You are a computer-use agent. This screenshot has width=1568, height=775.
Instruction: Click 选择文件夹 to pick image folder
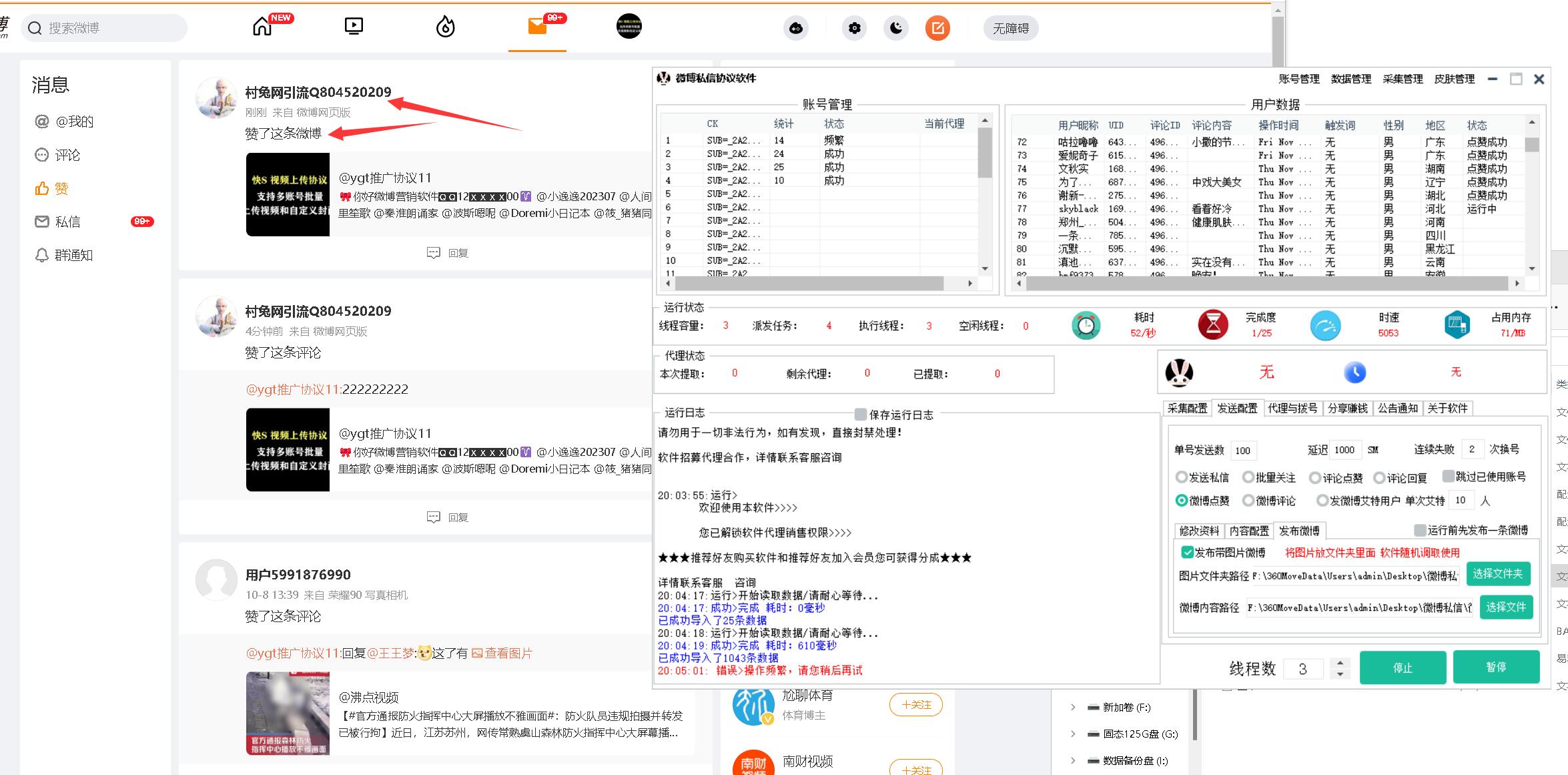pyautogui.click(x=1499, y=573)
